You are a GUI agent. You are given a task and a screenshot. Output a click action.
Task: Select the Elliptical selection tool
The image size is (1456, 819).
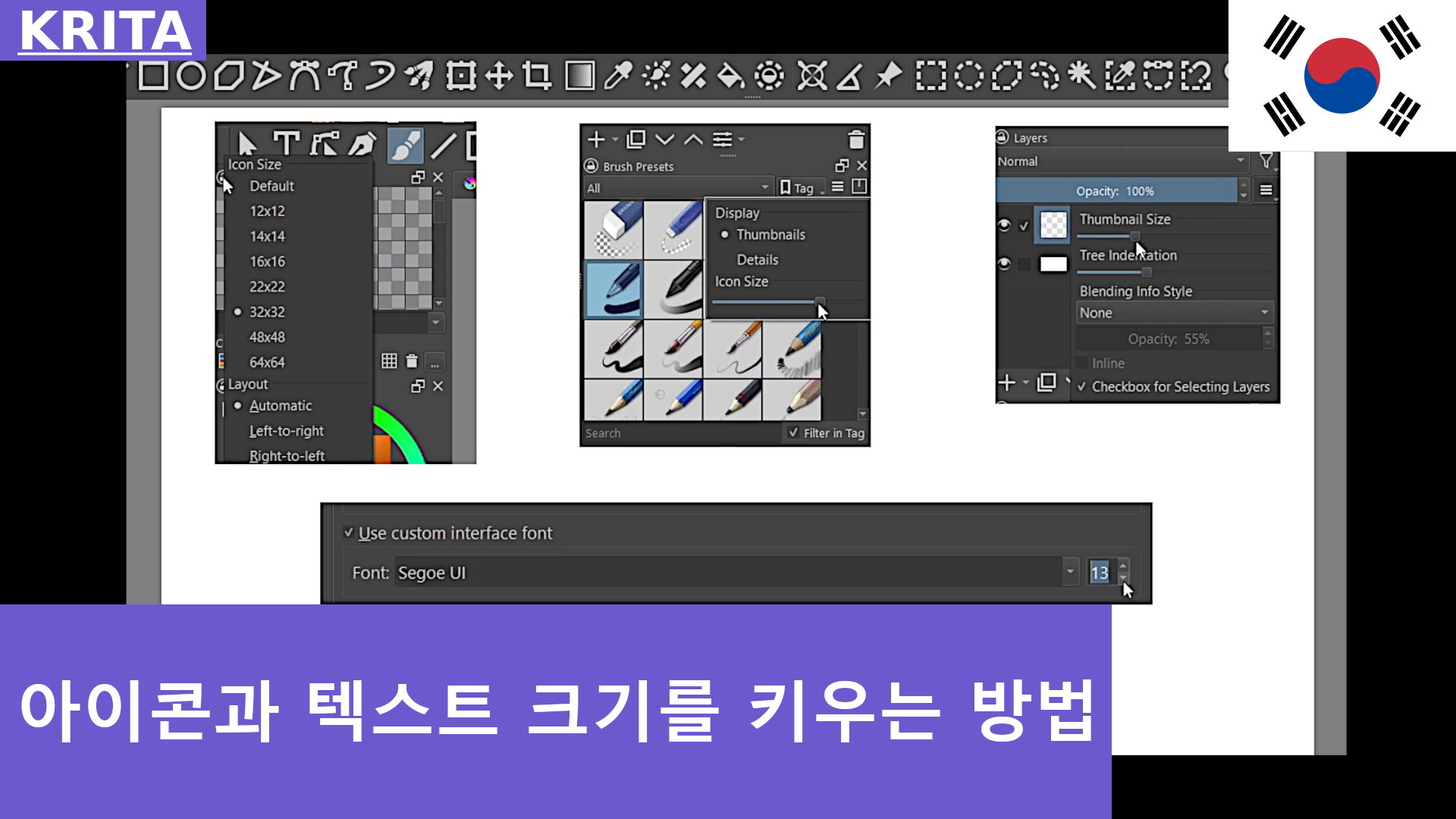tap(968, 76)
